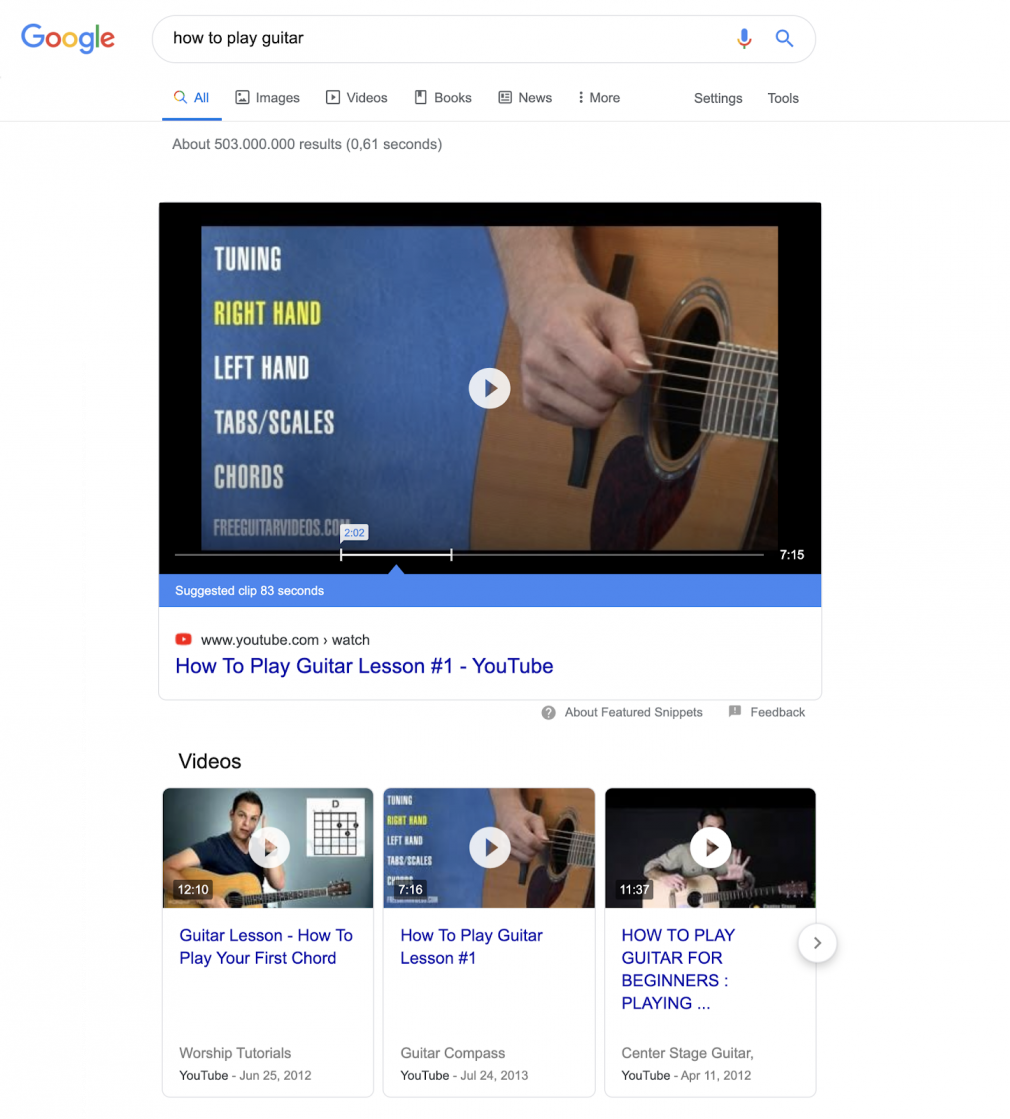
Task: Switch to the Images tab
Action: [x=268, y=98]
